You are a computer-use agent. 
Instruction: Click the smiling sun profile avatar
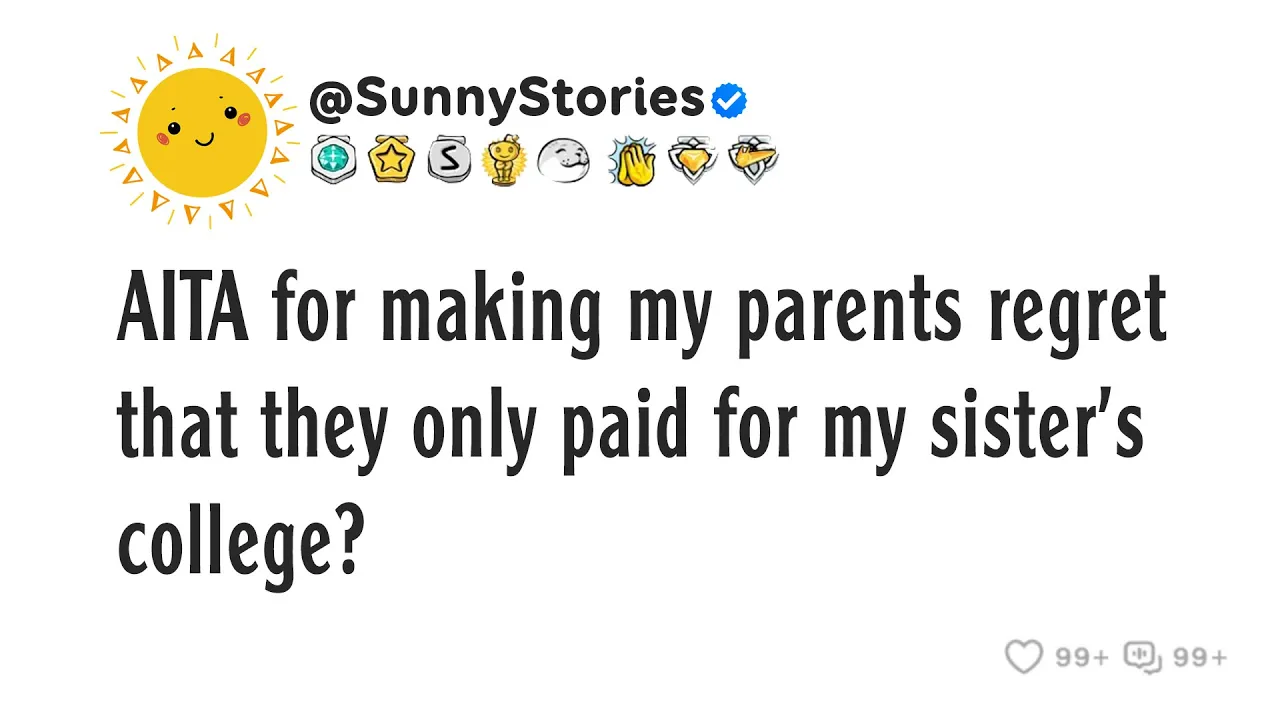(202, 132)
